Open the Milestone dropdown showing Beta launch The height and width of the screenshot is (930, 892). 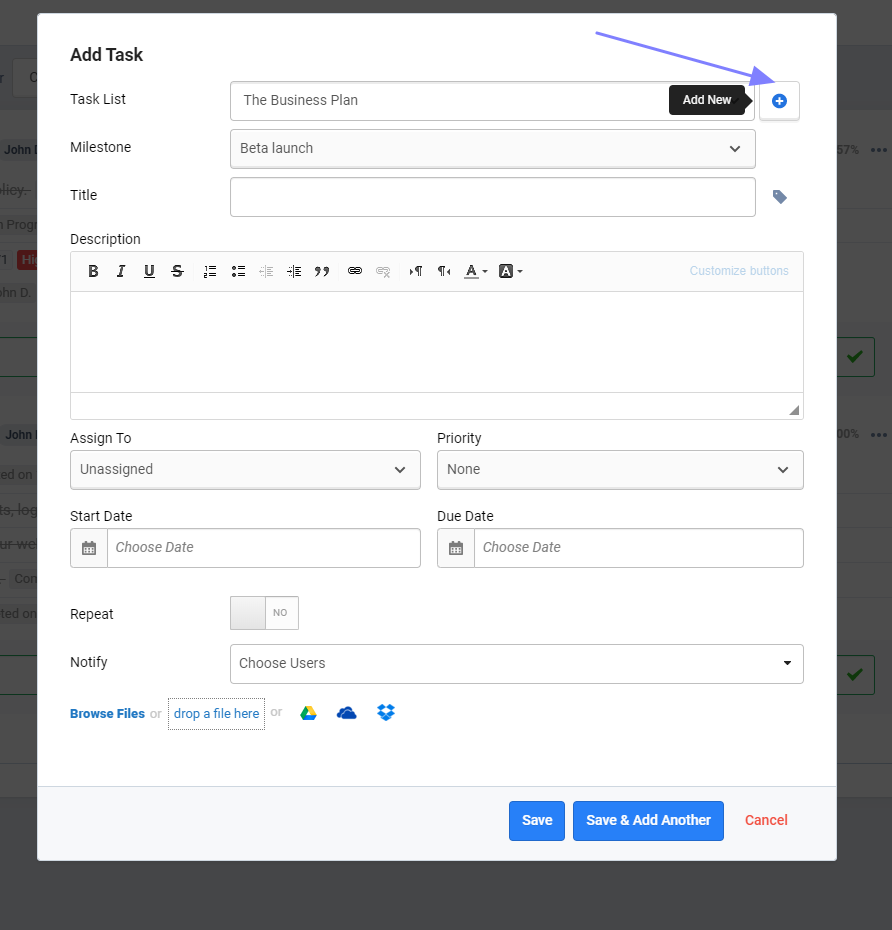click(493, 149)
